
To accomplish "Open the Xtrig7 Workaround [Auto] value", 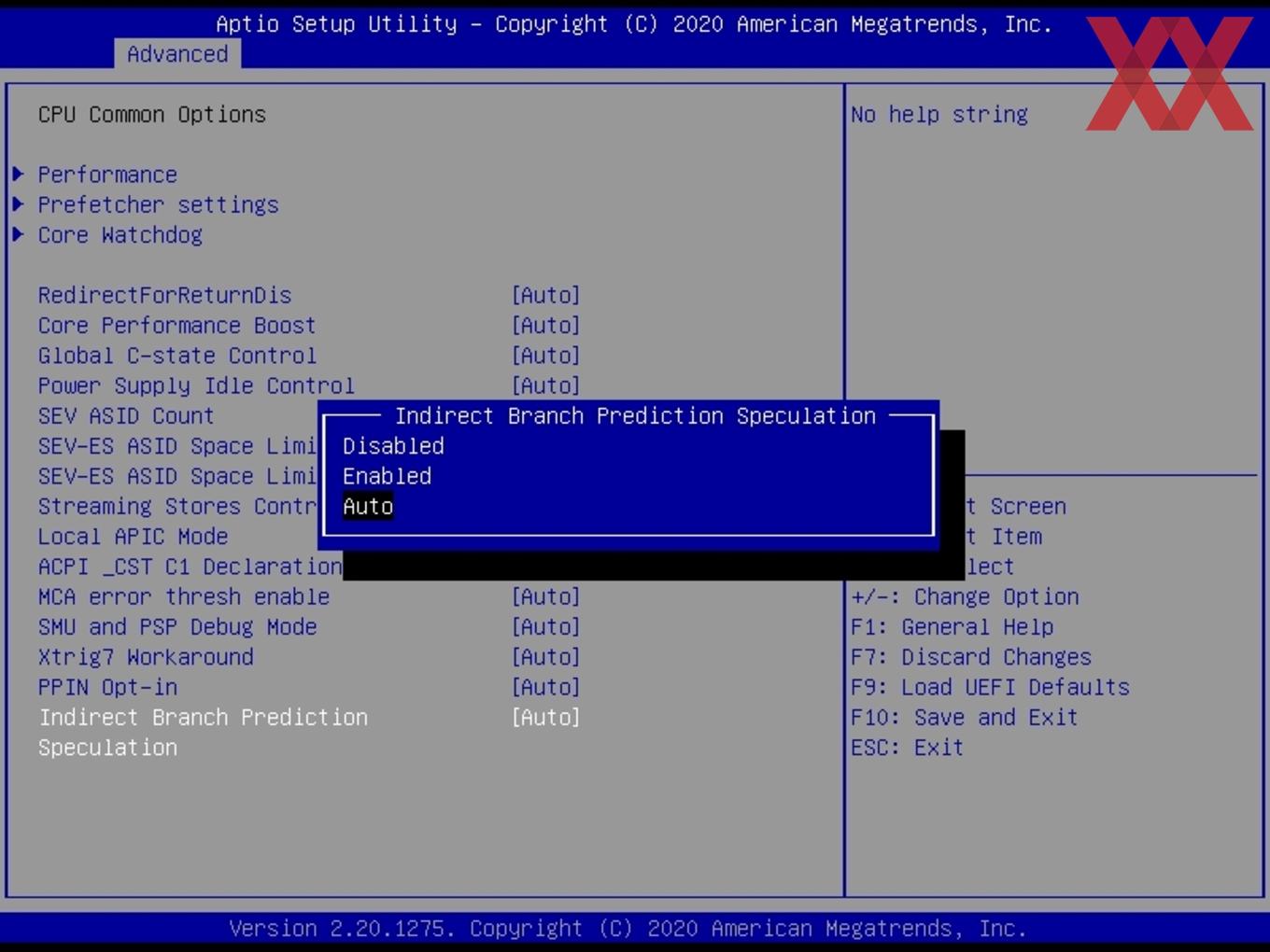I will coord(546,657).
